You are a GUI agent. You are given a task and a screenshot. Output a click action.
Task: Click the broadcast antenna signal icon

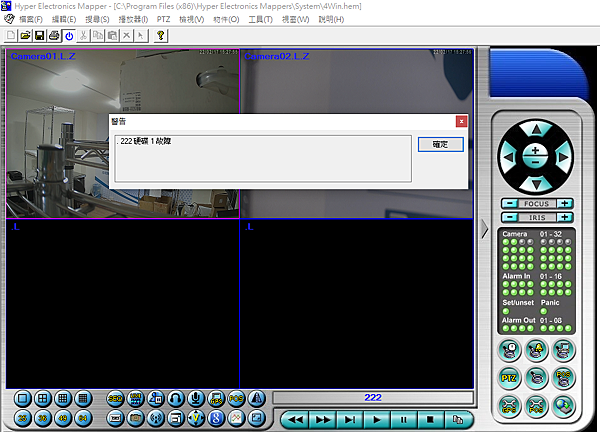tap(155, 418)
